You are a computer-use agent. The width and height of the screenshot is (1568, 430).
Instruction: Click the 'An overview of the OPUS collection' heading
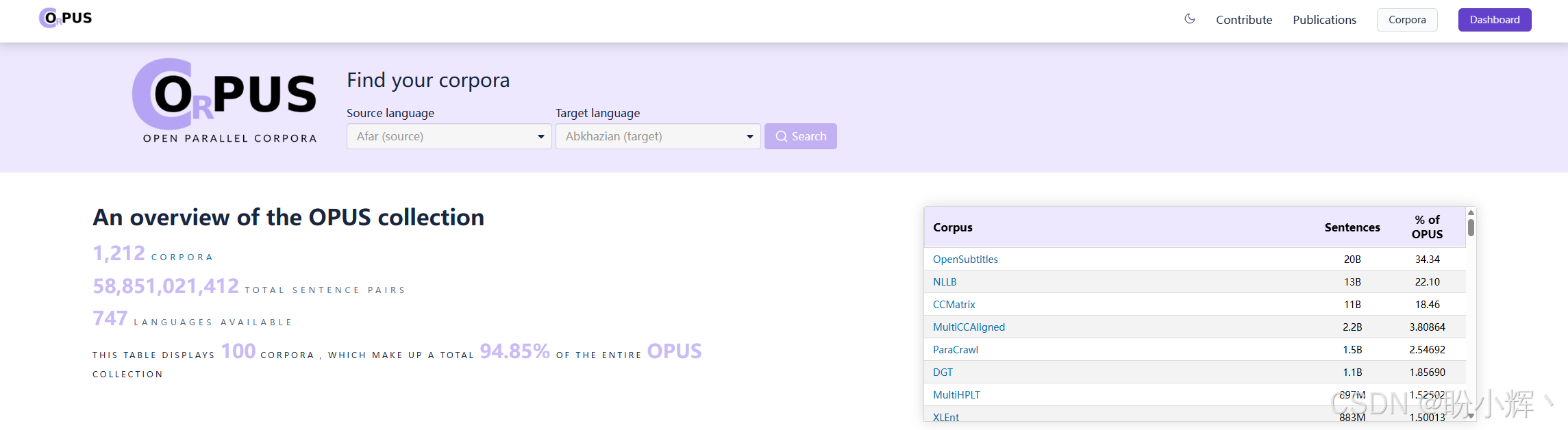tap(288, 217)
